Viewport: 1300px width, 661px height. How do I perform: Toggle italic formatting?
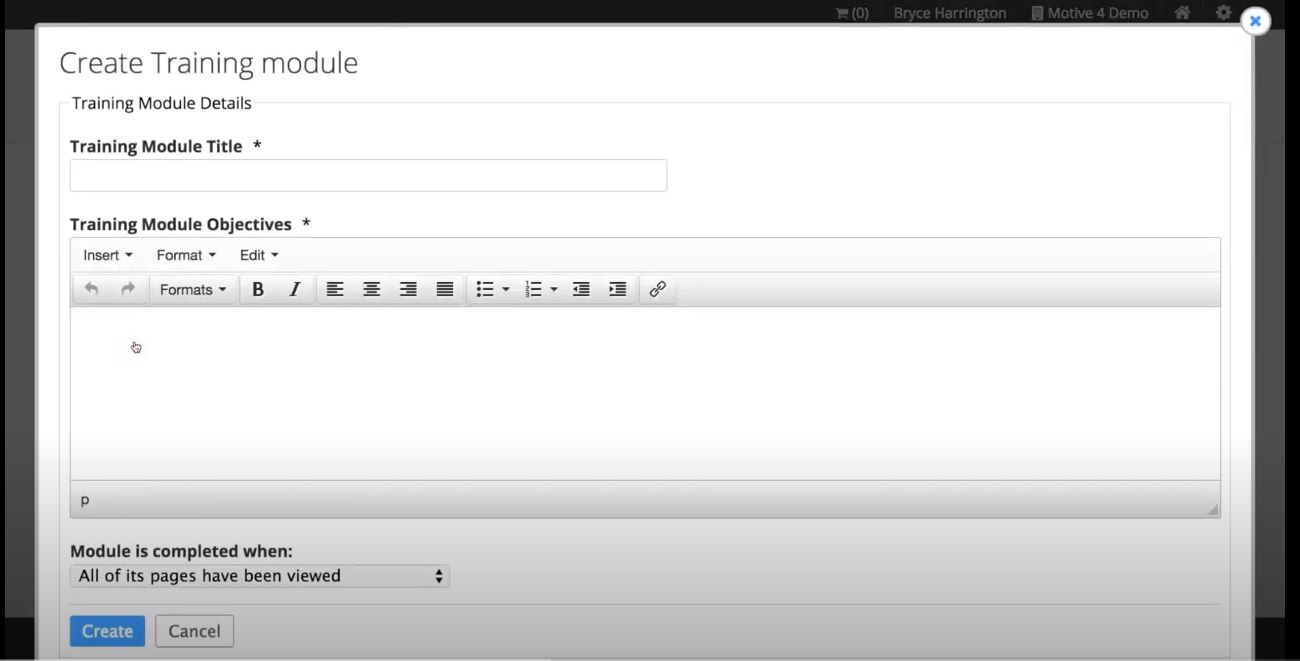[x=294, y=289]
